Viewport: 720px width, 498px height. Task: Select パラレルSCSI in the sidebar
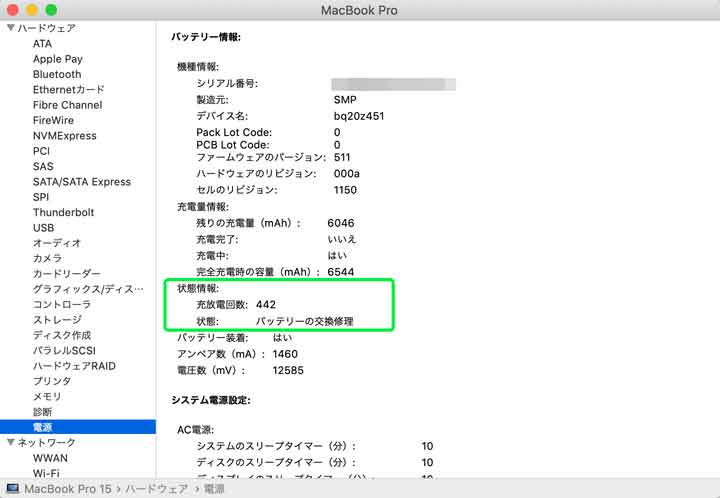click(64, 351)
